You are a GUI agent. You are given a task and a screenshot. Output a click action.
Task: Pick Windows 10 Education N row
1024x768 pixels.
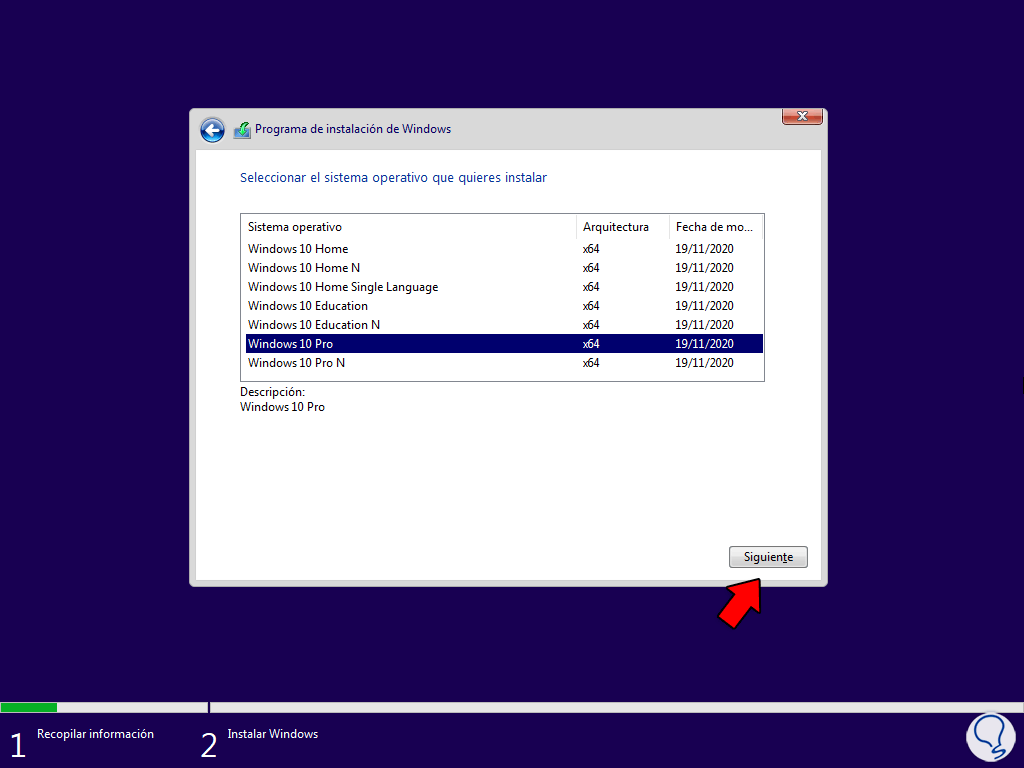point(504,325)
